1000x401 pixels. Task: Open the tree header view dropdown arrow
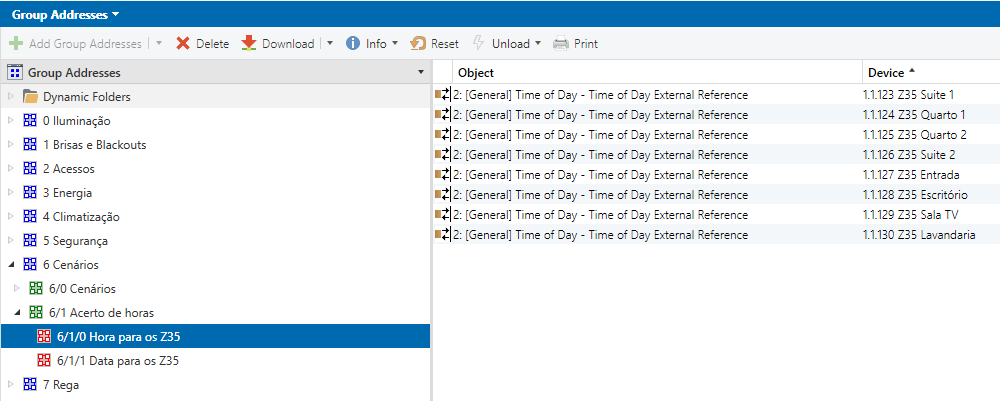click(420, 73)
